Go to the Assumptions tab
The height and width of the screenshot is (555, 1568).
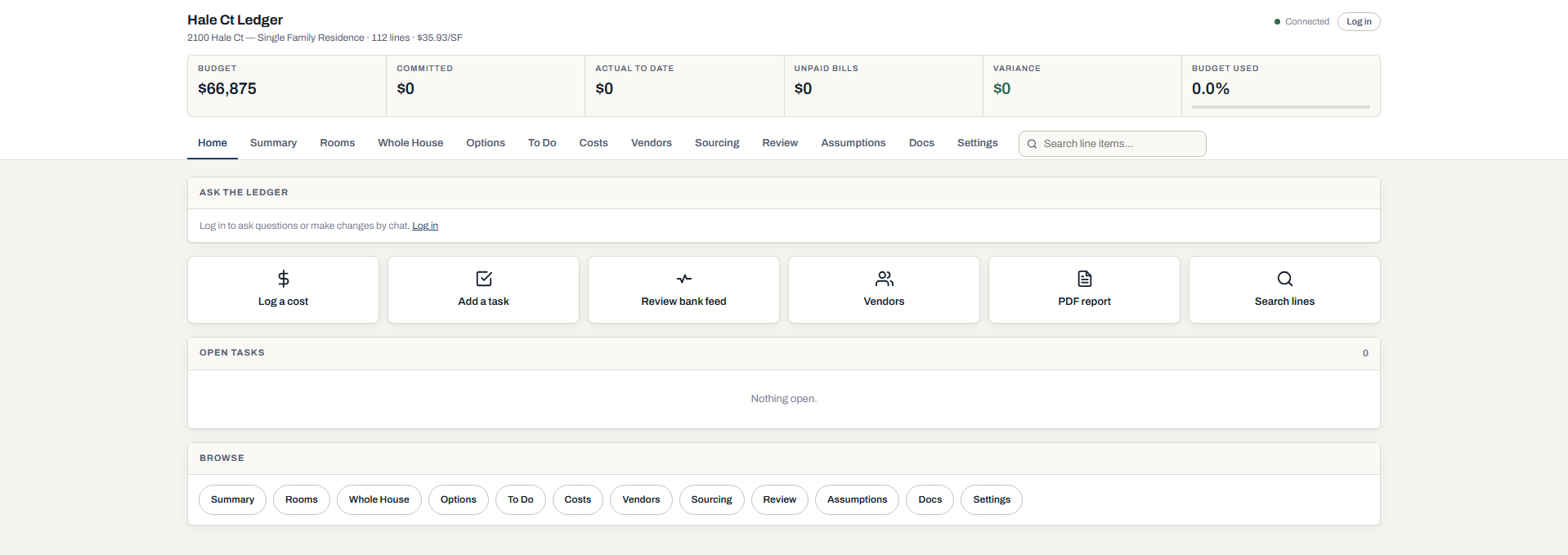point(853,143)
